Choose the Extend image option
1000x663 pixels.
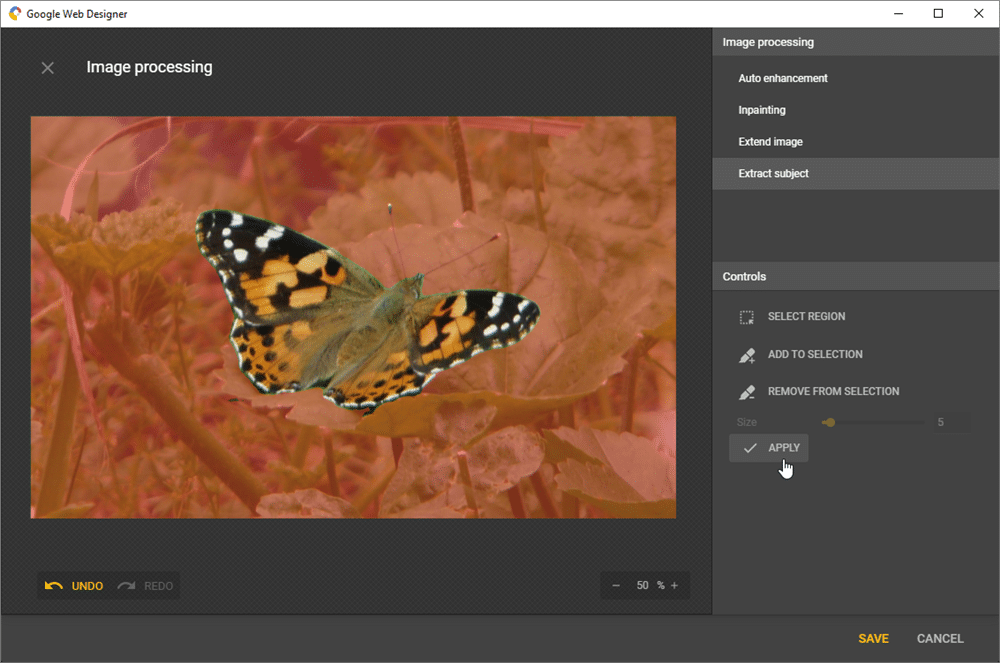(x=770, y=142)
